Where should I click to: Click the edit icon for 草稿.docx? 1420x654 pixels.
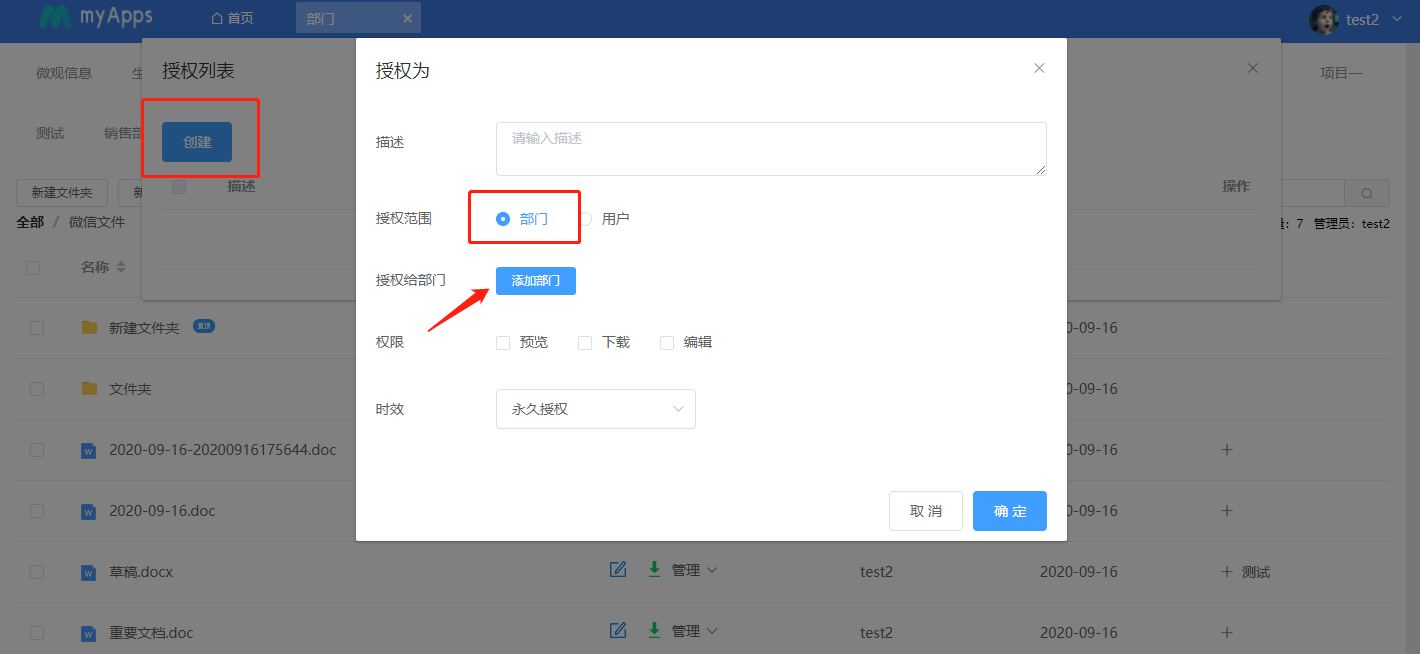click(x=618, y=570)
